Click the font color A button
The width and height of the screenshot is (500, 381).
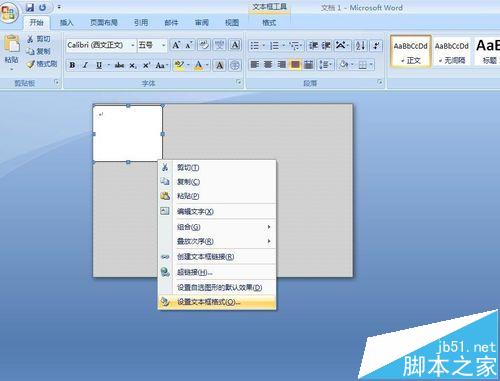(199, 65)
